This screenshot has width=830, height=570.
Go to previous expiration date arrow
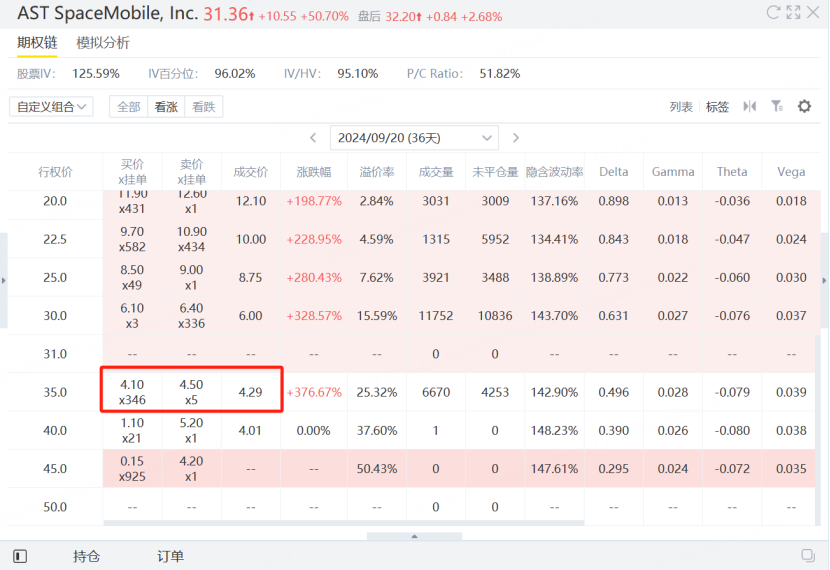tap(313, 138)
